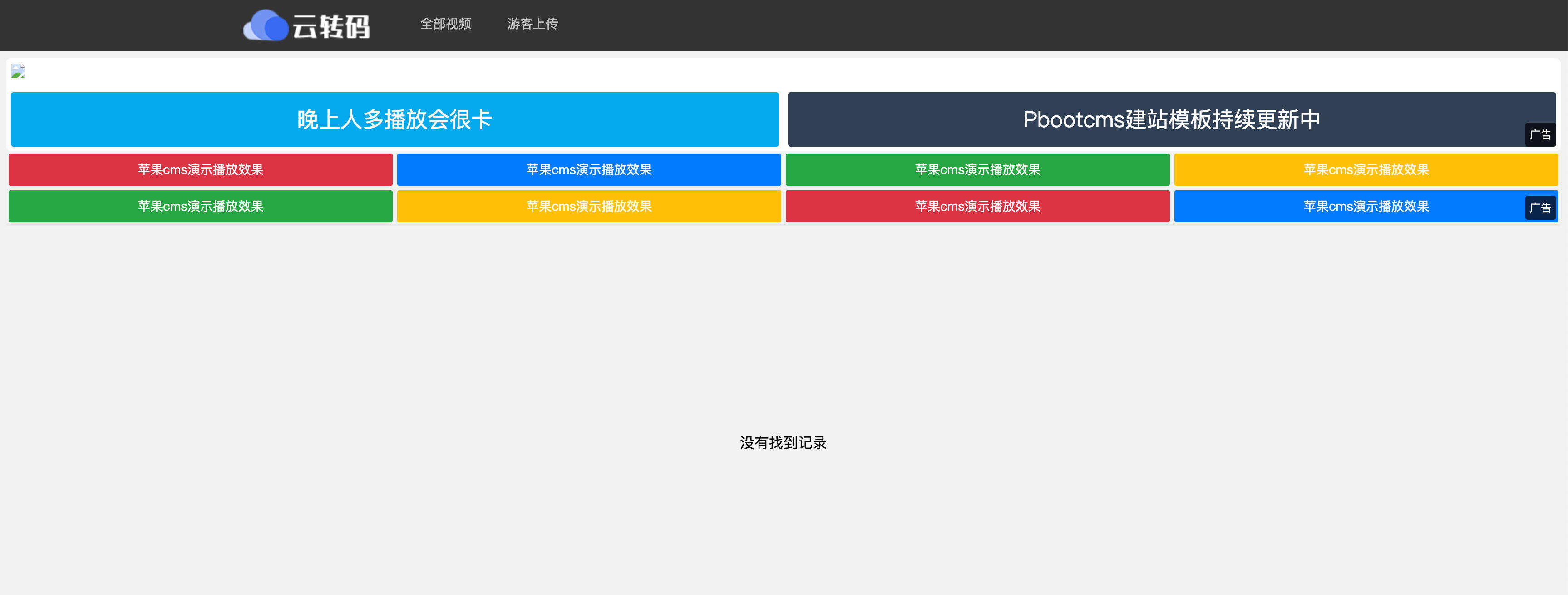Click the blue 苹果cms演示播放效果 link in the first row
This screenshot has height=595, width=1568.
pos(589,170)
